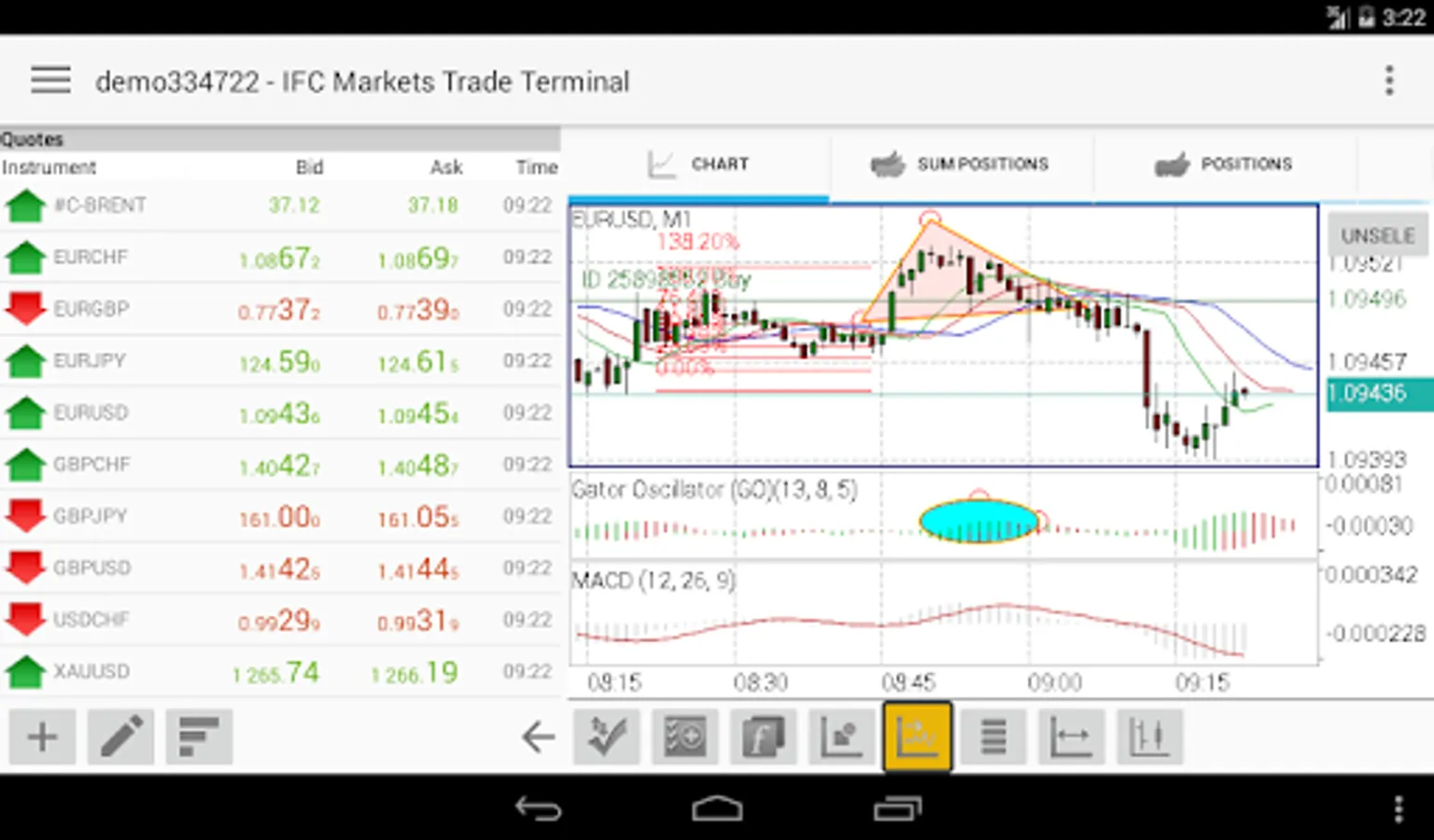Tap the EURJPY ask price 124.61

pos(418,361)
